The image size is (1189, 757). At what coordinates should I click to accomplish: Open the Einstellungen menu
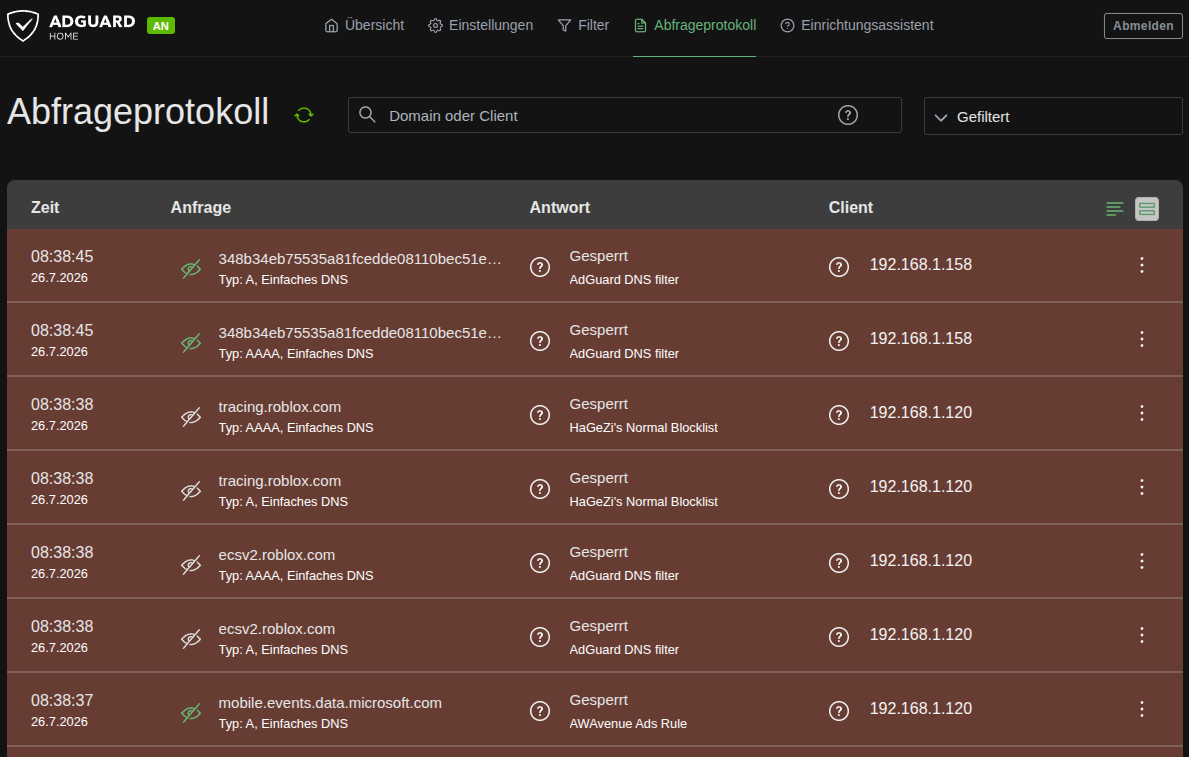480,25
